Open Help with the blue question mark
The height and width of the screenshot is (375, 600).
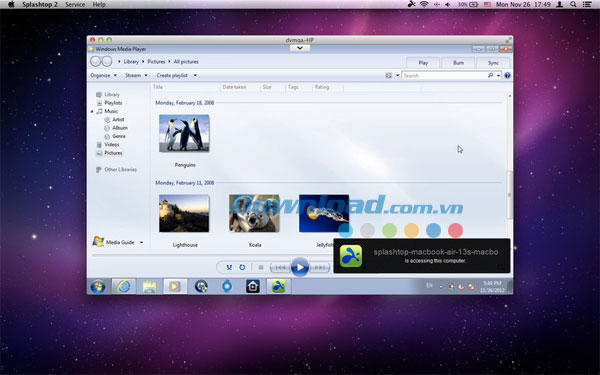tap(507, 75)
